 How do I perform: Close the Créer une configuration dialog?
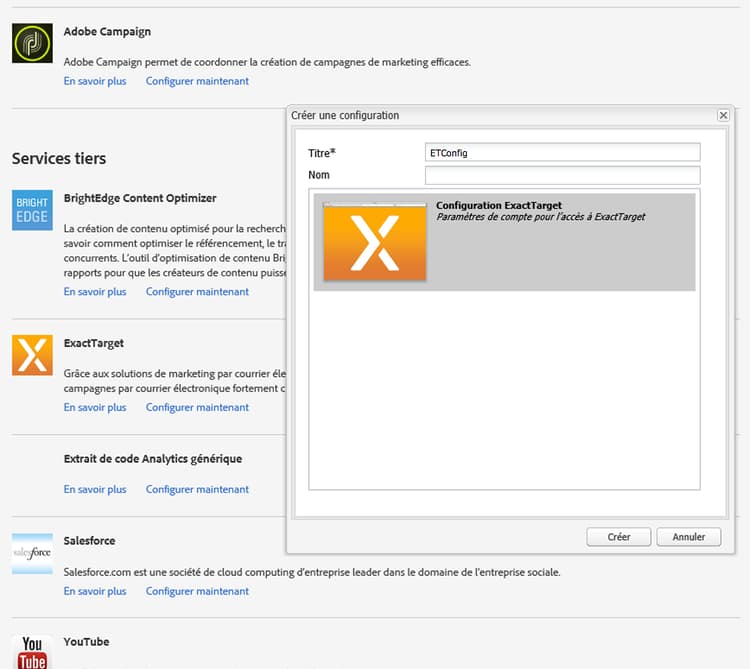click(723, 115)
